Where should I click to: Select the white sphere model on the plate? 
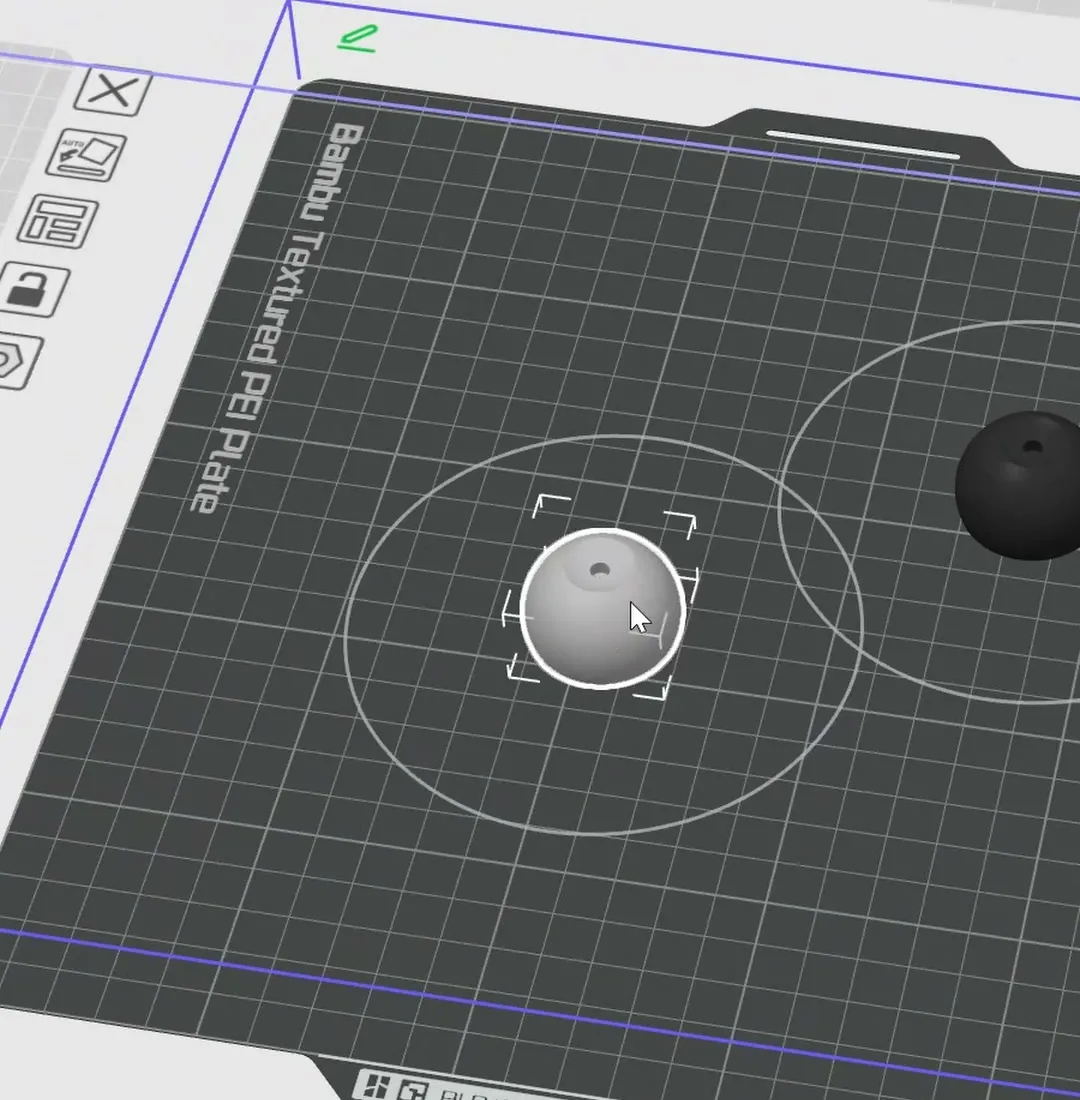(603, 609)
